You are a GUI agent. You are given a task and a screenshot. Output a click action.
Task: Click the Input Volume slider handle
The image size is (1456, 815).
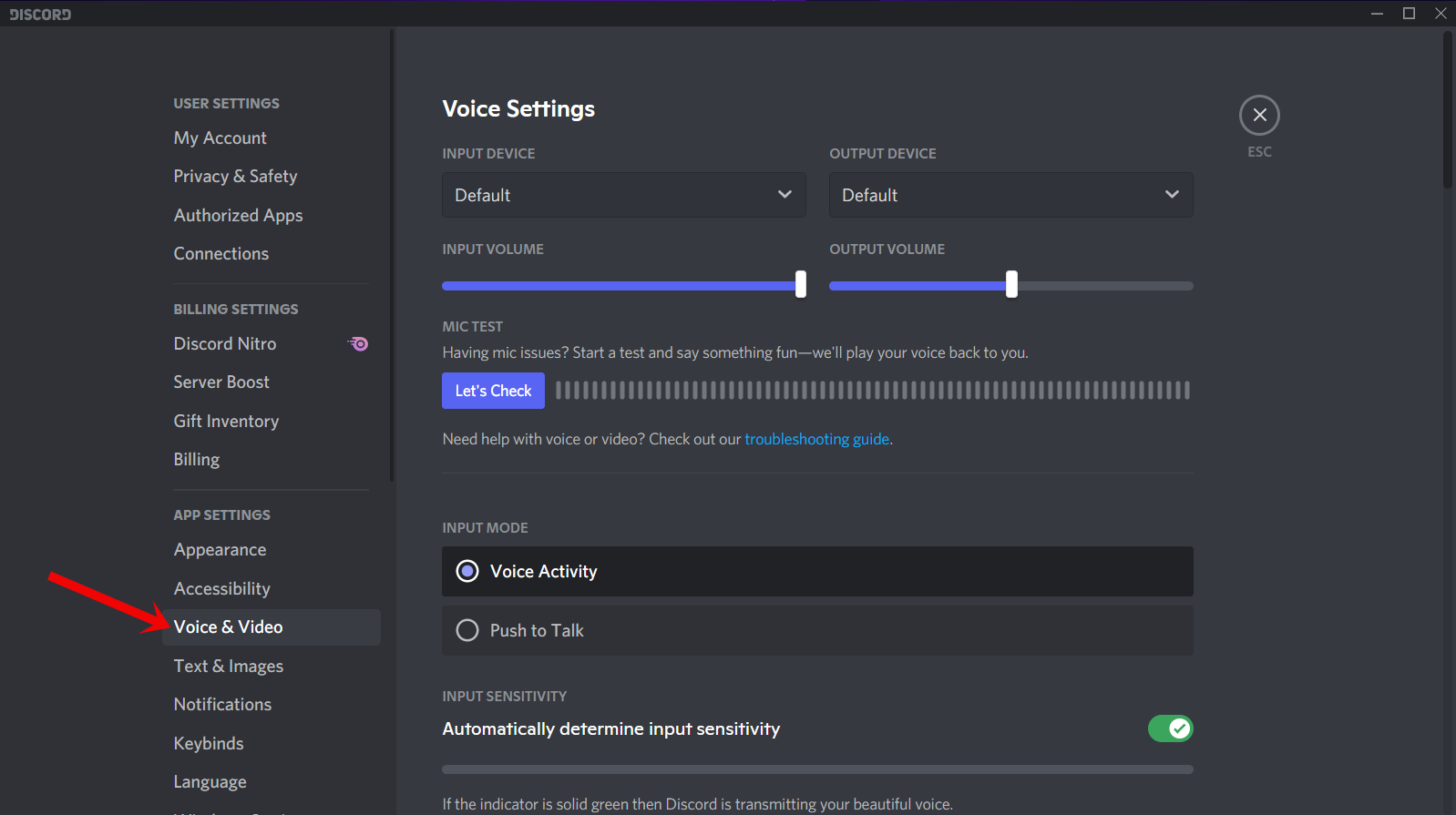pyautogui.click(x=801, y=284)
